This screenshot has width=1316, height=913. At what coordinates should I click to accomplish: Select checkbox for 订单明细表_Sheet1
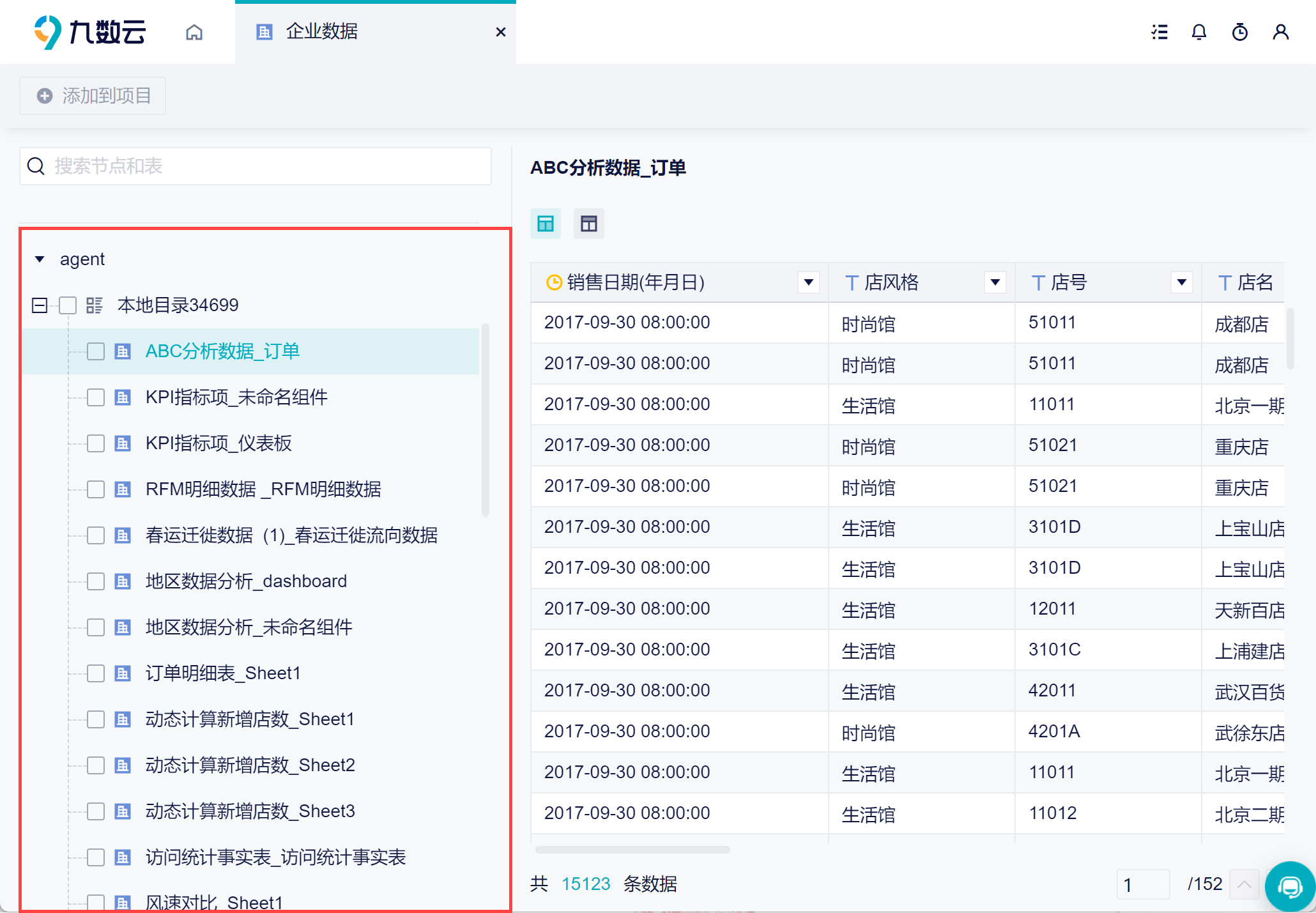(96, 673)
